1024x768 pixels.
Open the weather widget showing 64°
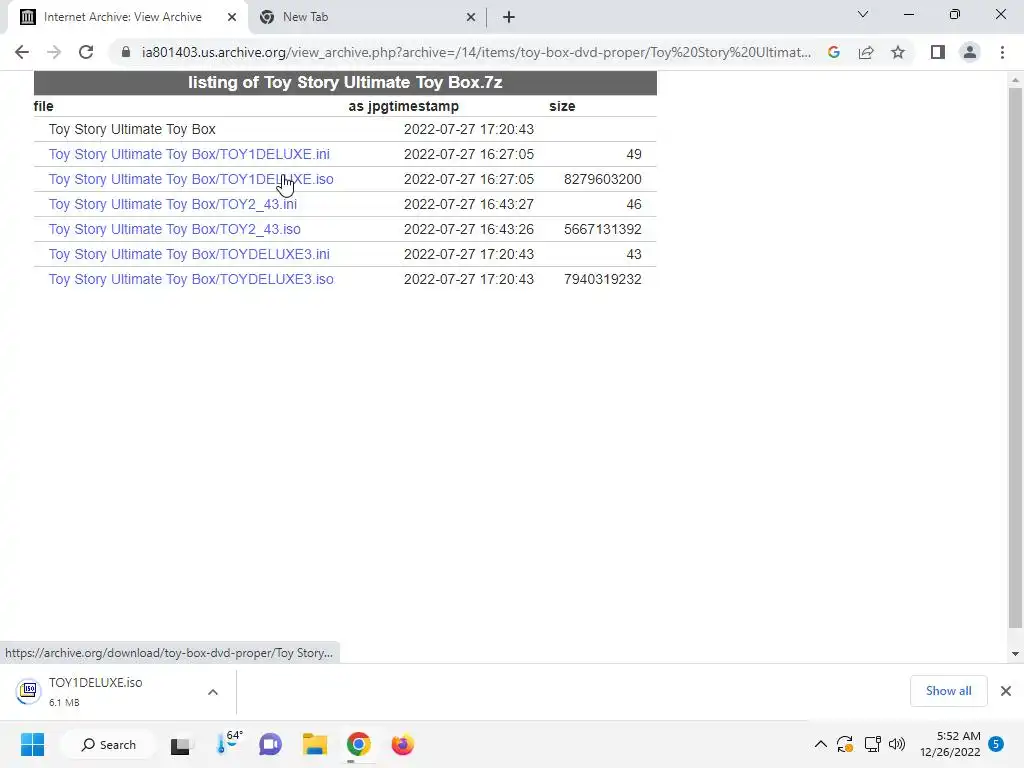pos(229,743)
